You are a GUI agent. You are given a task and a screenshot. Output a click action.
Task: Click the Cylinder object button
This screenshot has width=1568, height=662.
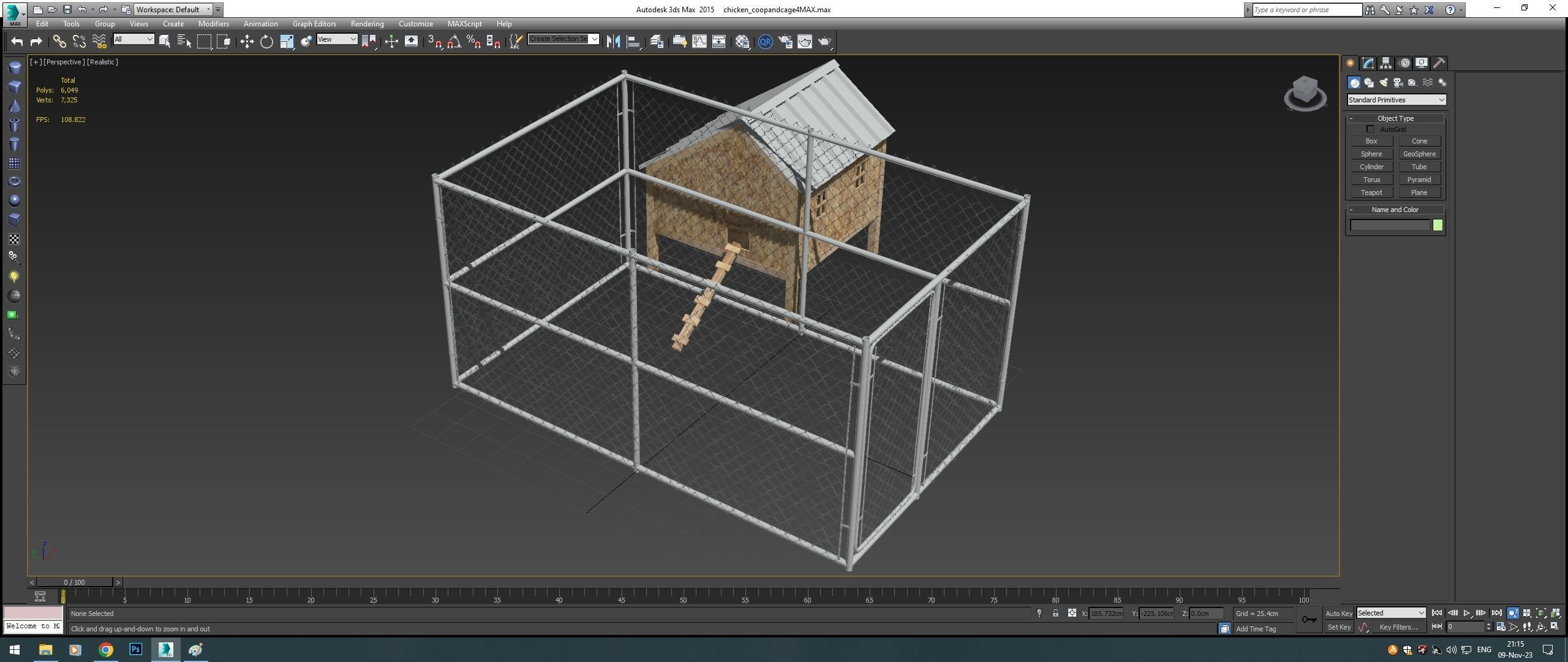1371,167
